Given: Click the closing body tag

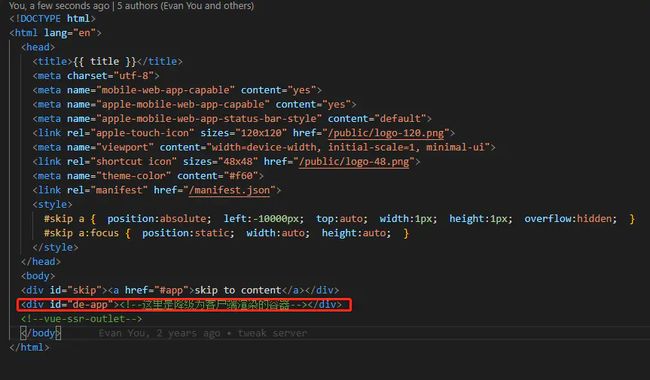Looking at the screenshot, I should coord(41,333).
